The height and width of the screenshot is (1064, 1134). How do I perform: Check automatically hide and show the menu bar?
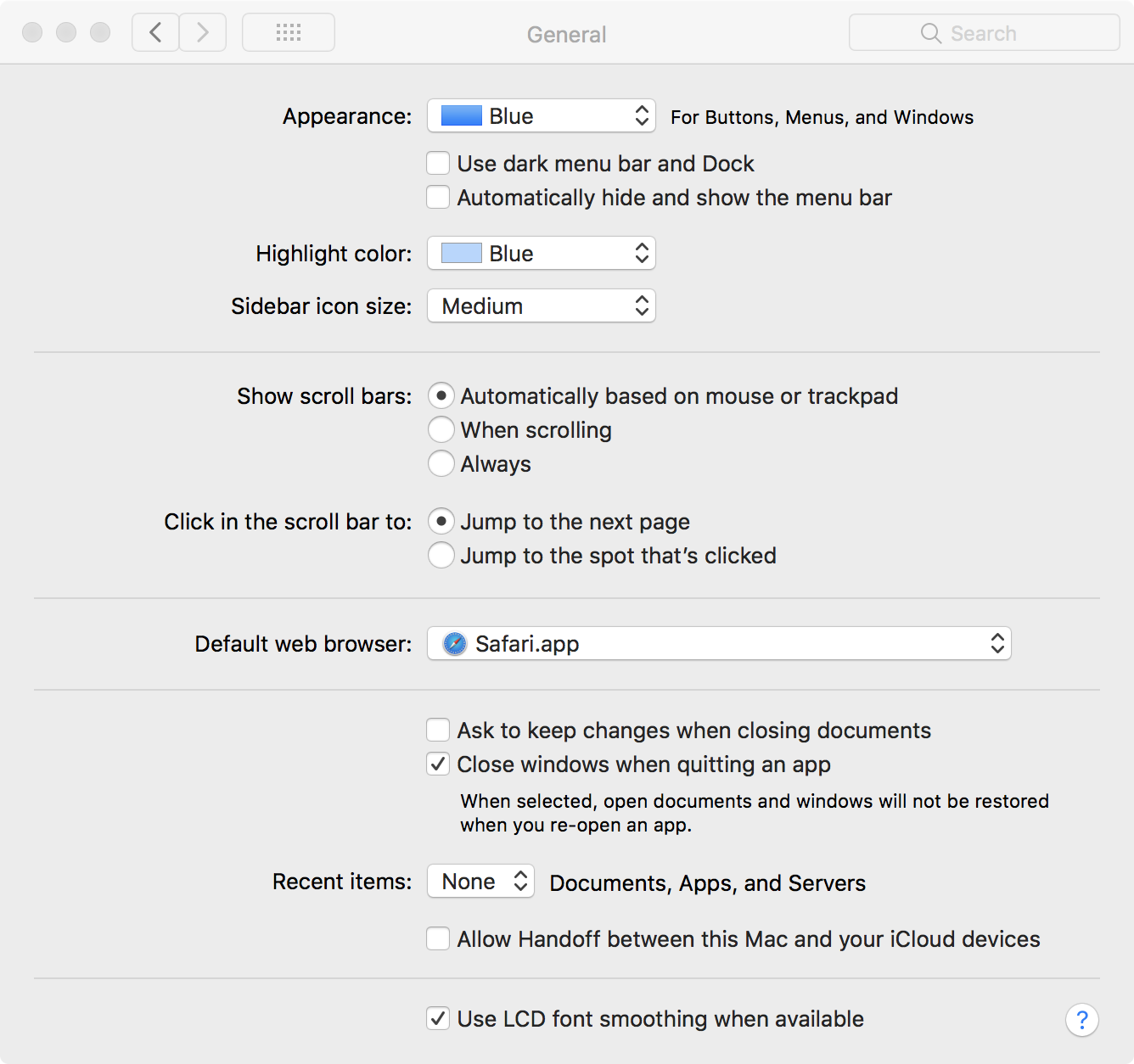click(438, 197)
